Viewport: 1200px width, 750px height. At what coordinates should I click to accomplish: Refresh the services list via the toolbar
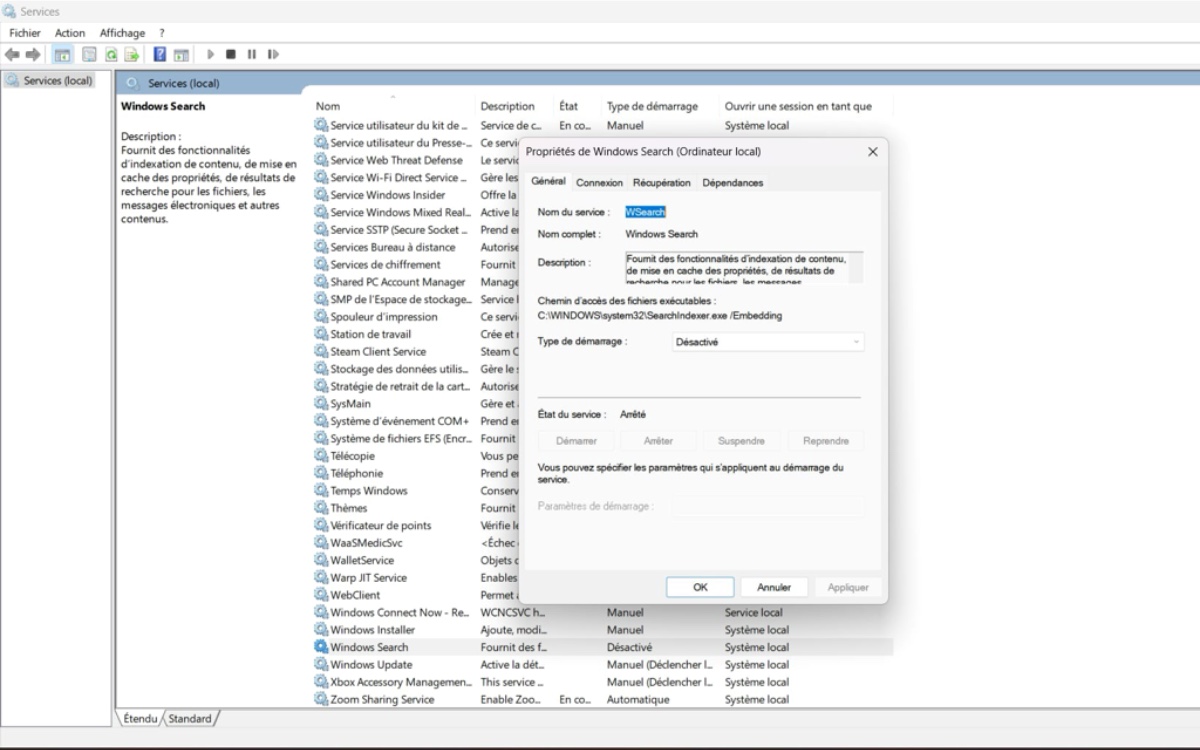click(112, 53)
